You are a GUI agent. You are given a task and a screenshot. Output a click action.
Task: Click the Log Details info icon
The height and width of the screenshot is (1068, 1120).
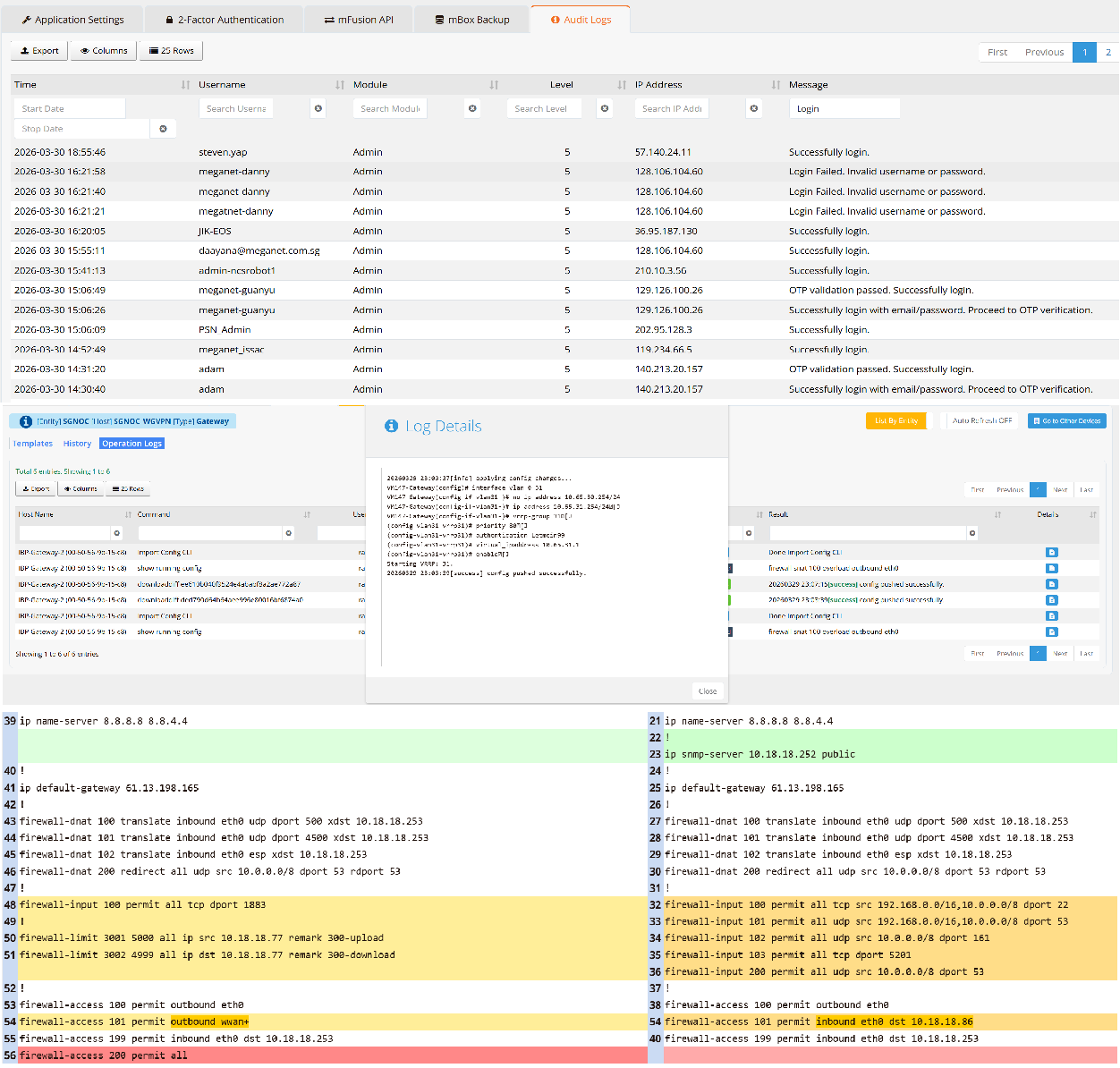[x=391, y=427]
